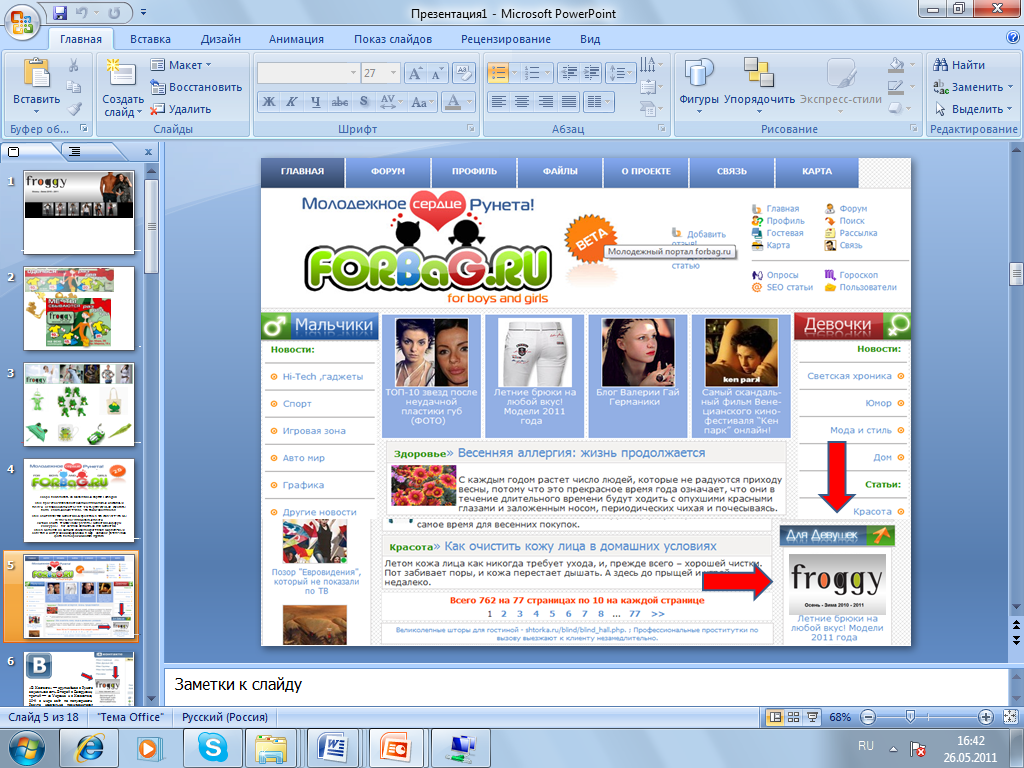Screen dimensions: 1024x768
Task: Increase list indent level
Action: [591, 72]
